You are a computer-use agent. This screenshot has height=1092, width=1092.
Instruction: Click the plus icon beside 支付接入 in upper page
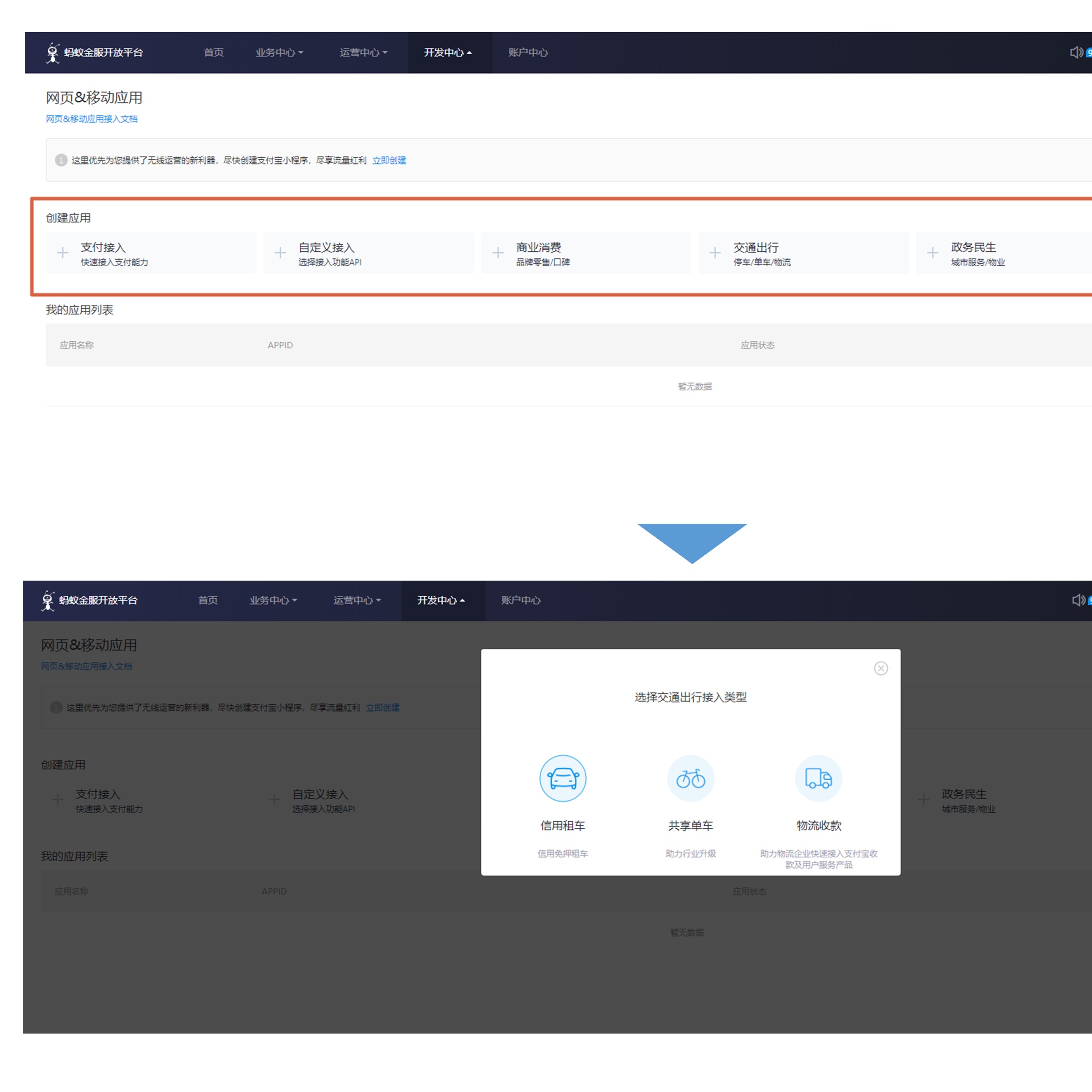63,253
